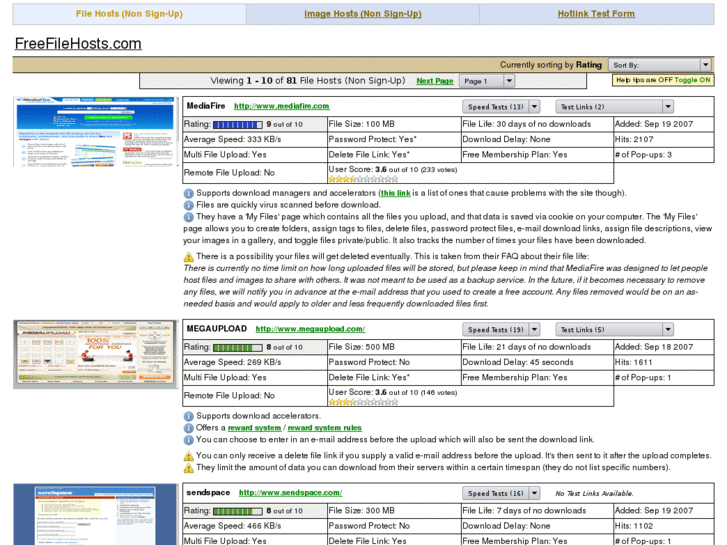Click MEGAUPLOAD user score stars
The width and height of the screenshot is (727, 545).
(363, 402)
